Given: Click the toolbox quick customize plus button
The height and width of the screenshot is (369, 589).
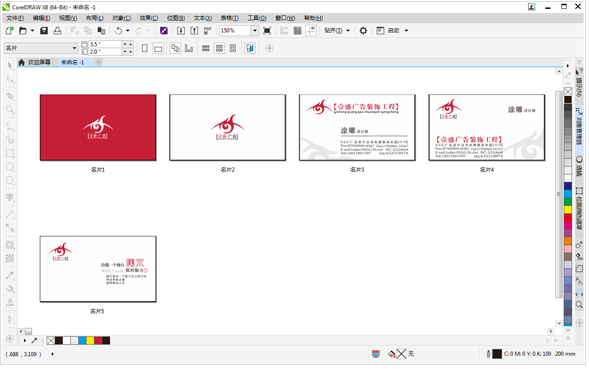Looking at the screenshot, I should pyautogui.click(x=10, y=339).
